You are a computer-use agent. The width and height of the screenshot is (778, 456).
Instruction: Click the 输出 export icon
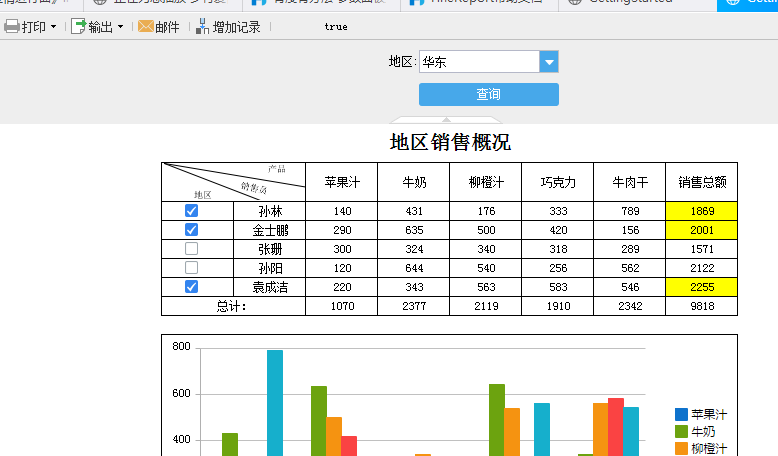(x=78, y=26)
